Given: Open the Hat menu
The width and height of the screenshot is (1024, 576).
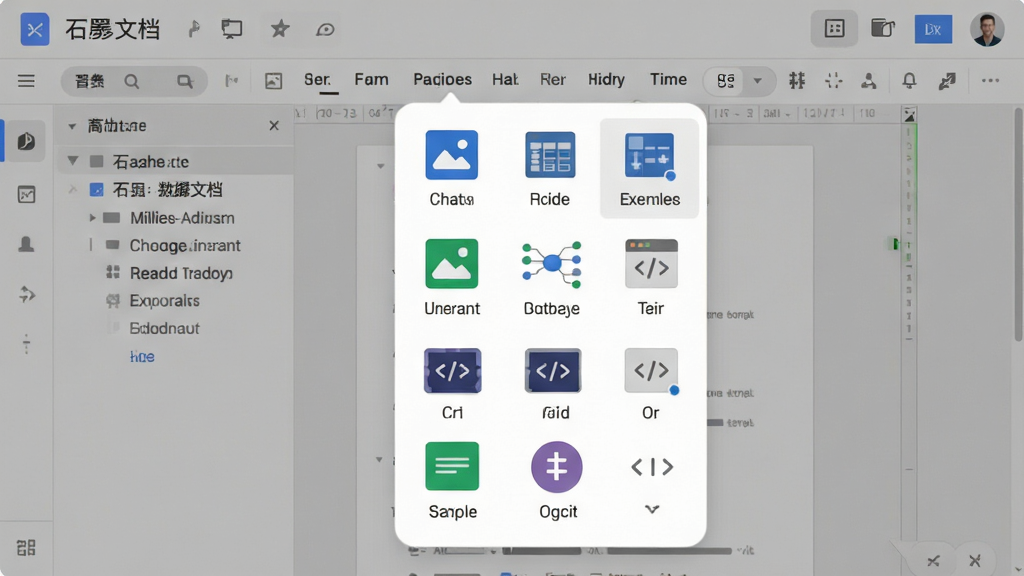Looking at the screenshot, I should tap(505, 80).
